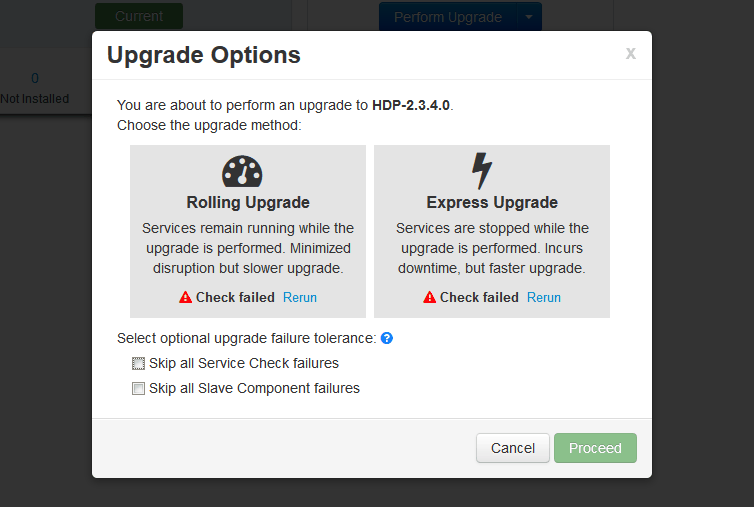Click the Perform Upgrade button
754x507 pixels.
point(448,17)
